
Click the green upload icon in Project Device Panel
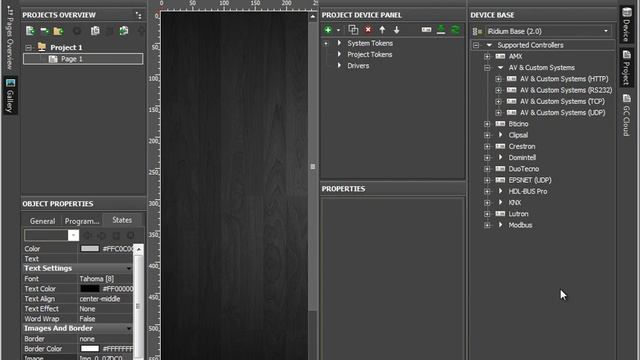point(441,29)
